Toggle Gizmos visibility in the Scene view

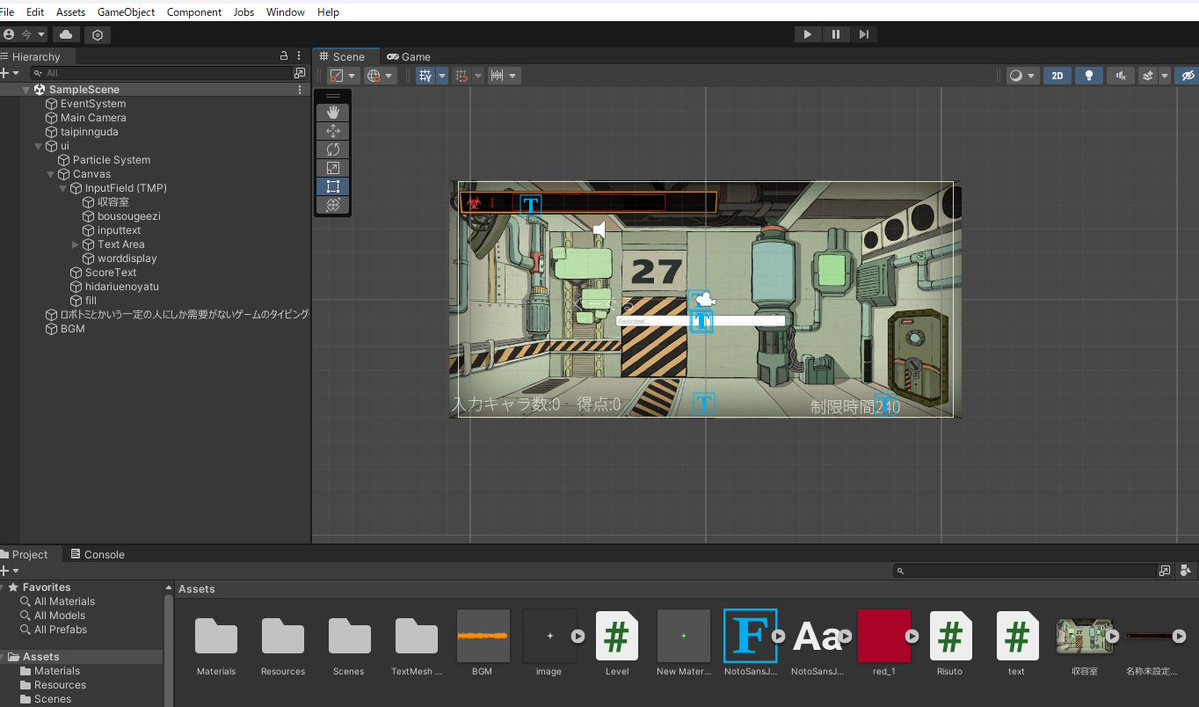(1188, 75)
